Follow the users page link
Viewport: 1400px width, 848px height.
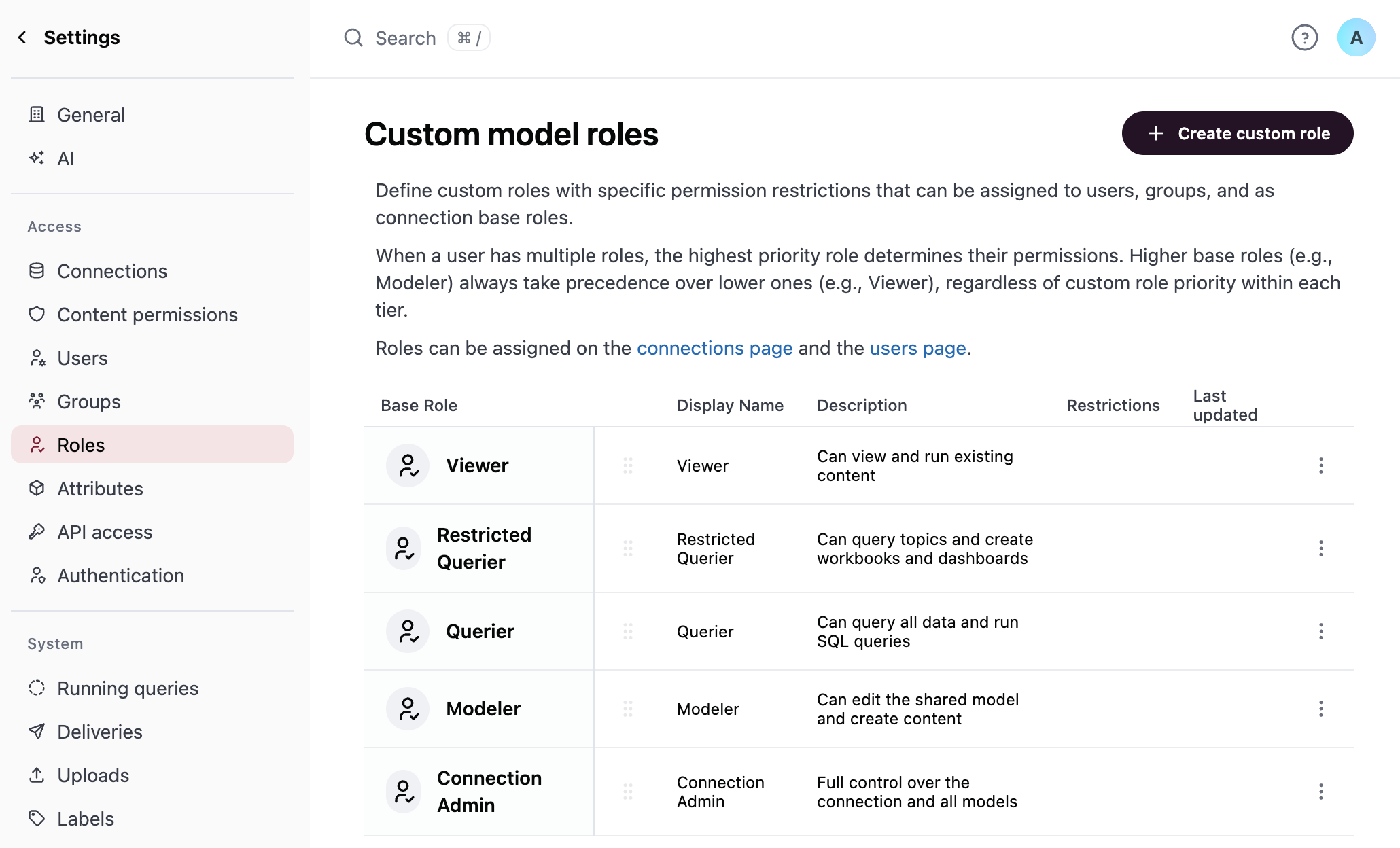tap(917, 348)
